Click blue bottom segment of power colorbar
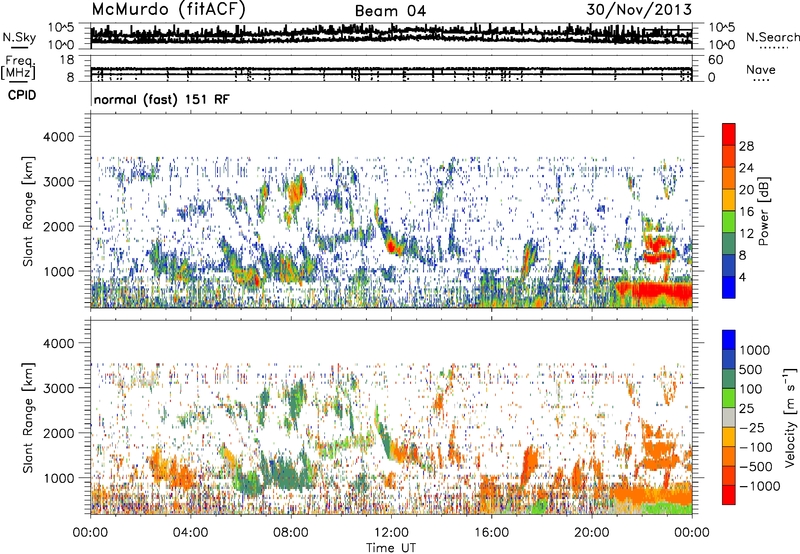The height and width of the screenshot is (554, 800). coord(729,287)
